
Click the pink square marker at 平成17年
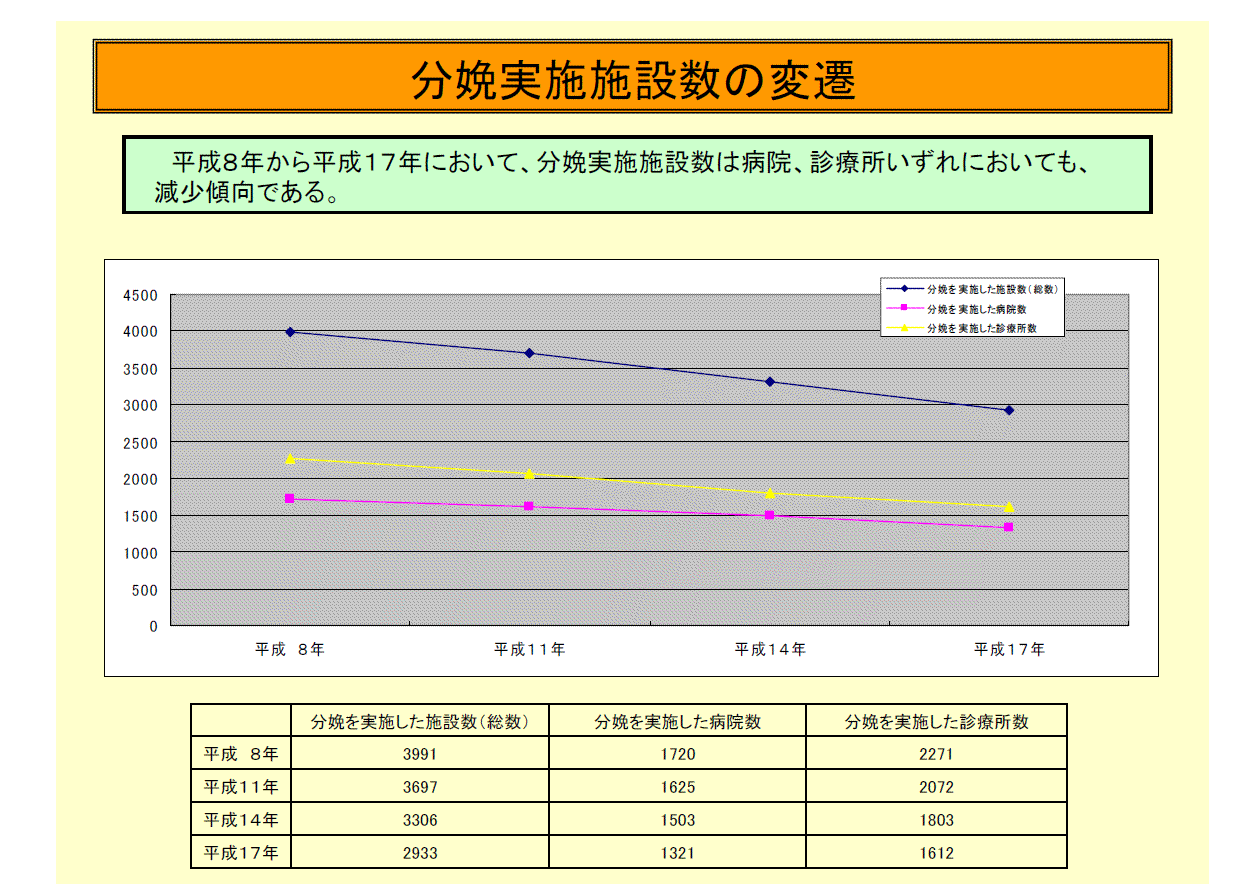click(x=1009, y=527)
